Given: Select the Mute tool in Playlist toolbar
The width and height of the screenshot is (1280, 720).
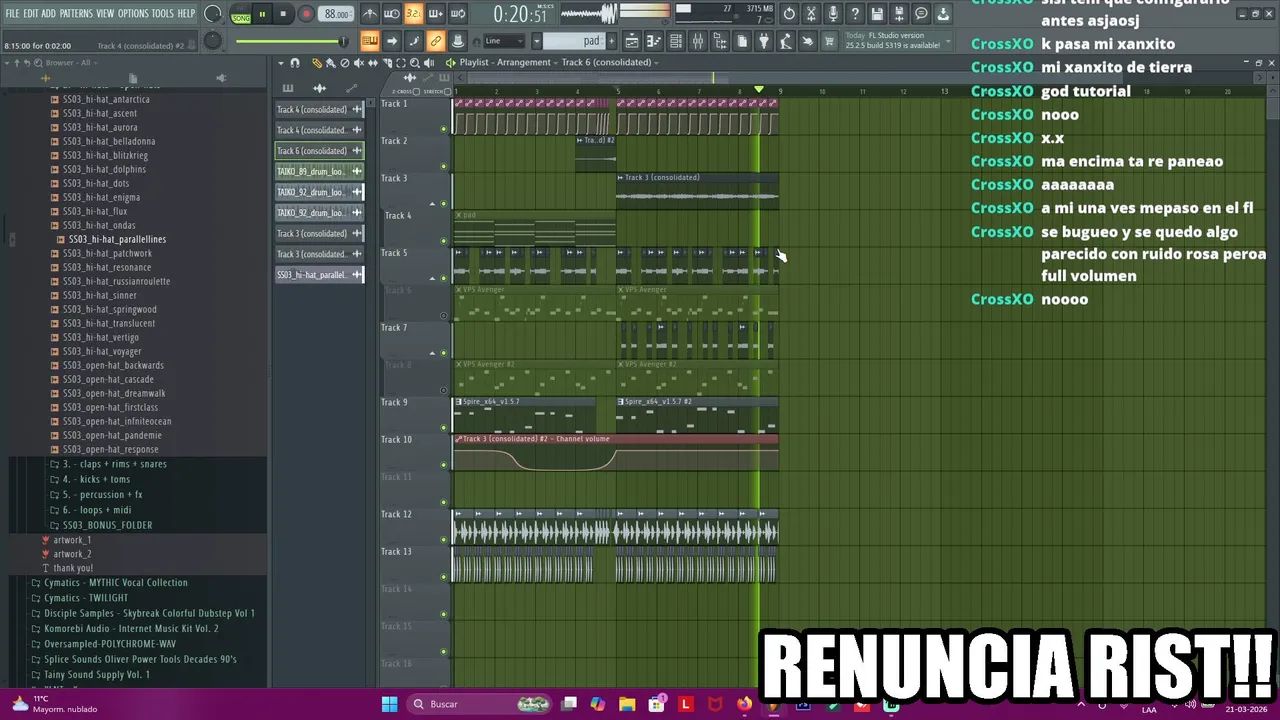Looking at the screenshot, I should click(359, 63).
